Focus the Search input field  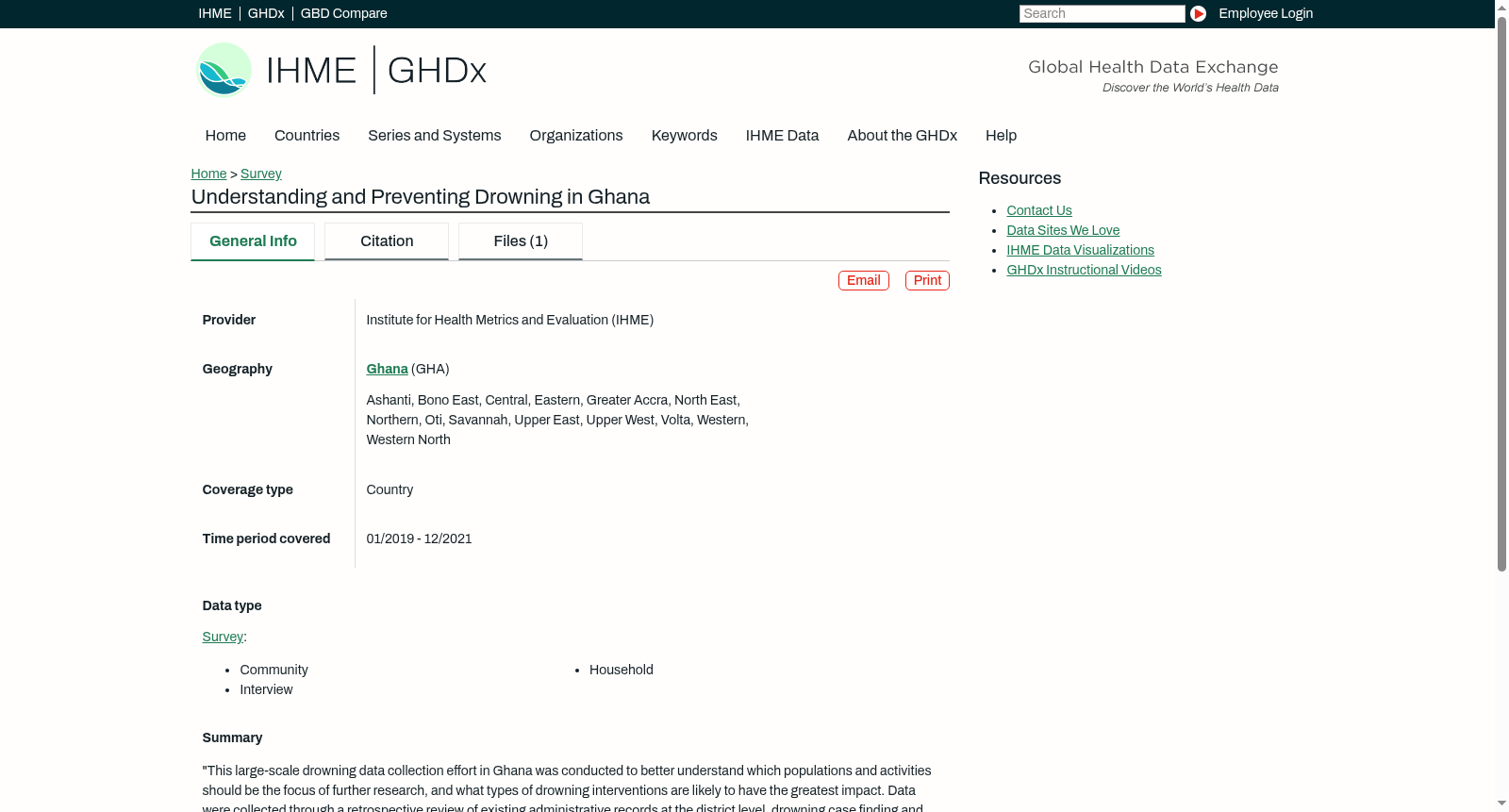coord(1102,13)
